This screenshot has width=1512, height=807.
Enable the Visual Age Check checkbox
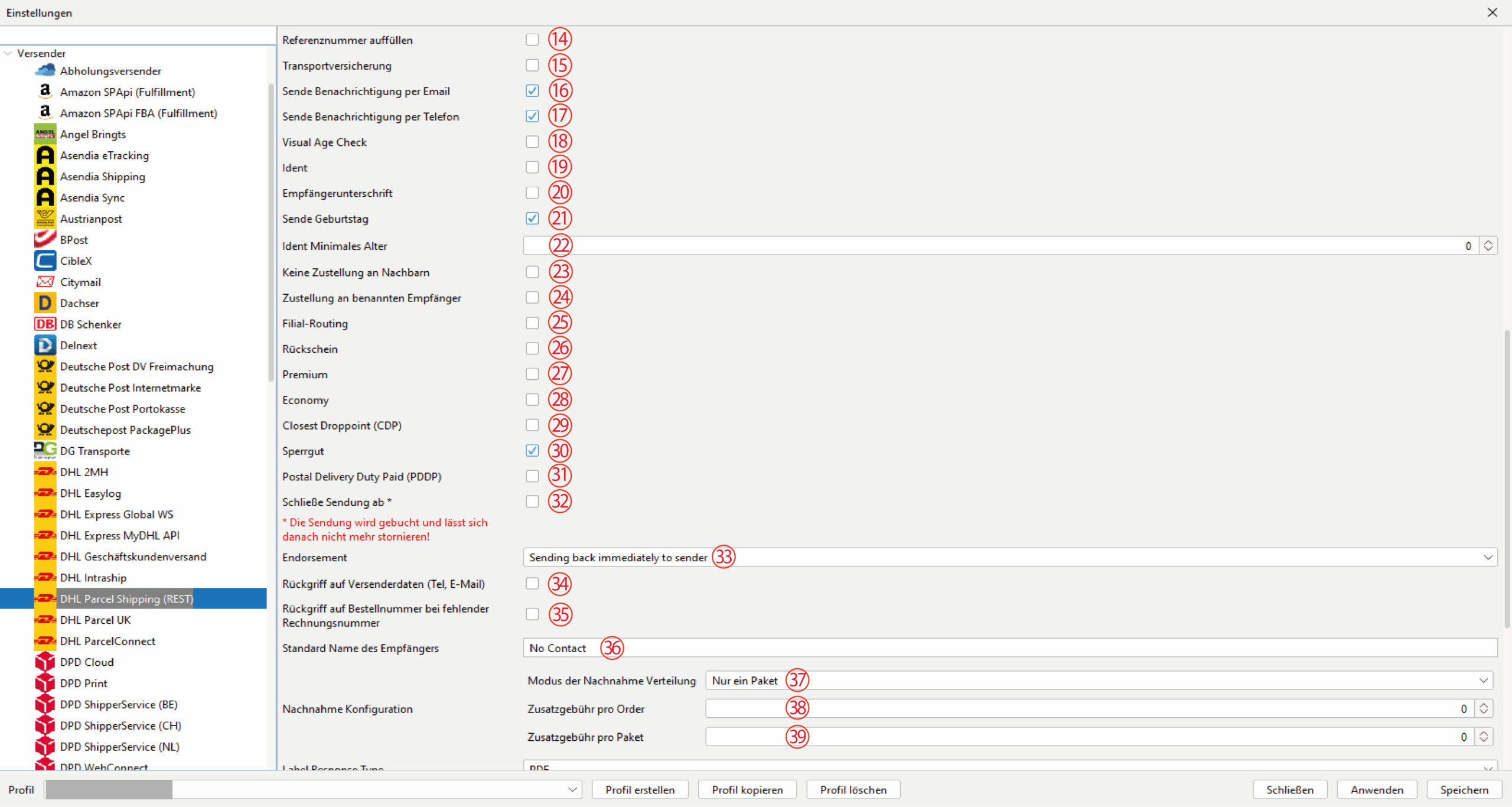532,142
